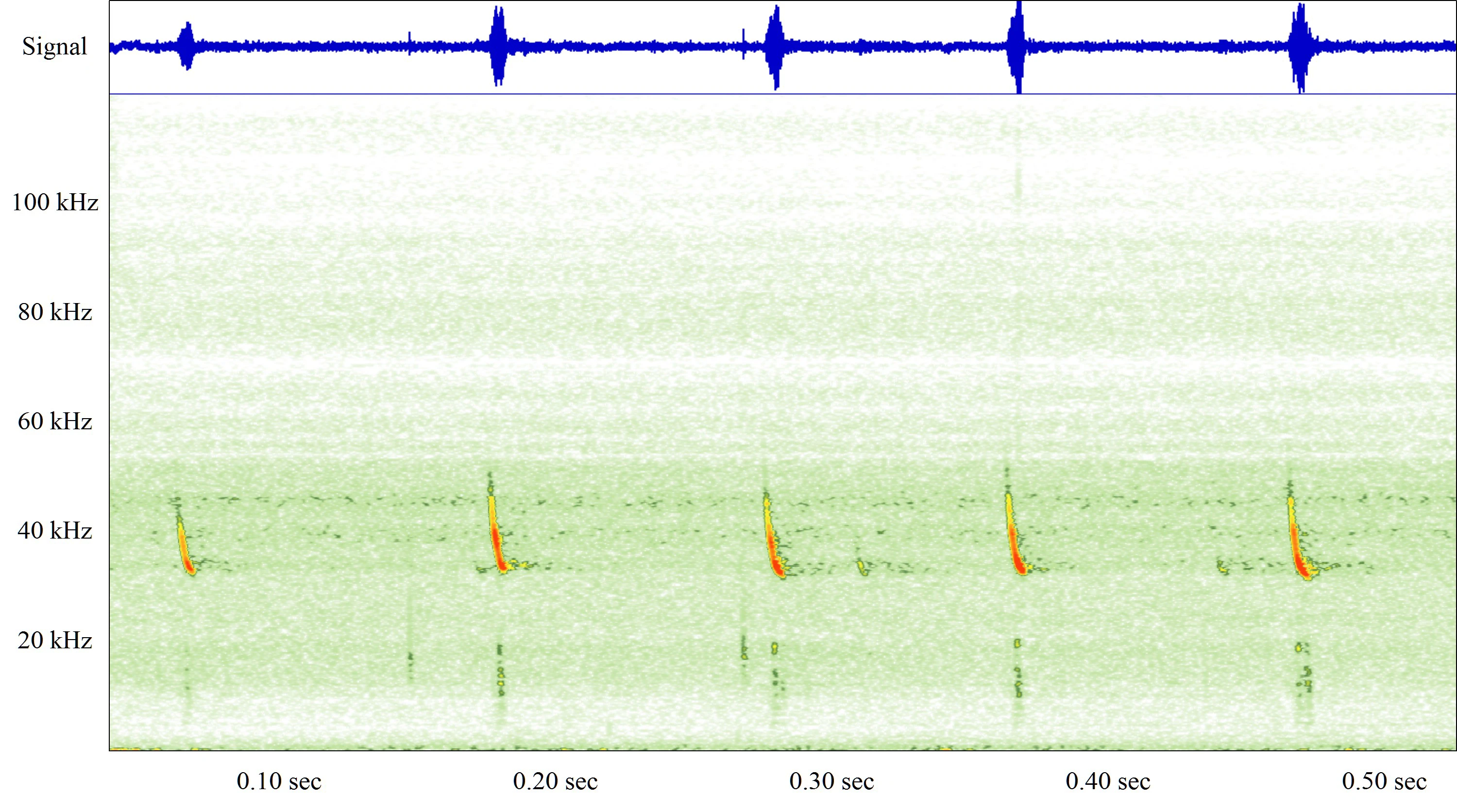Click the 20 kHz frequency axis label
Viewport: 1457px width, 812px height.
55,641
